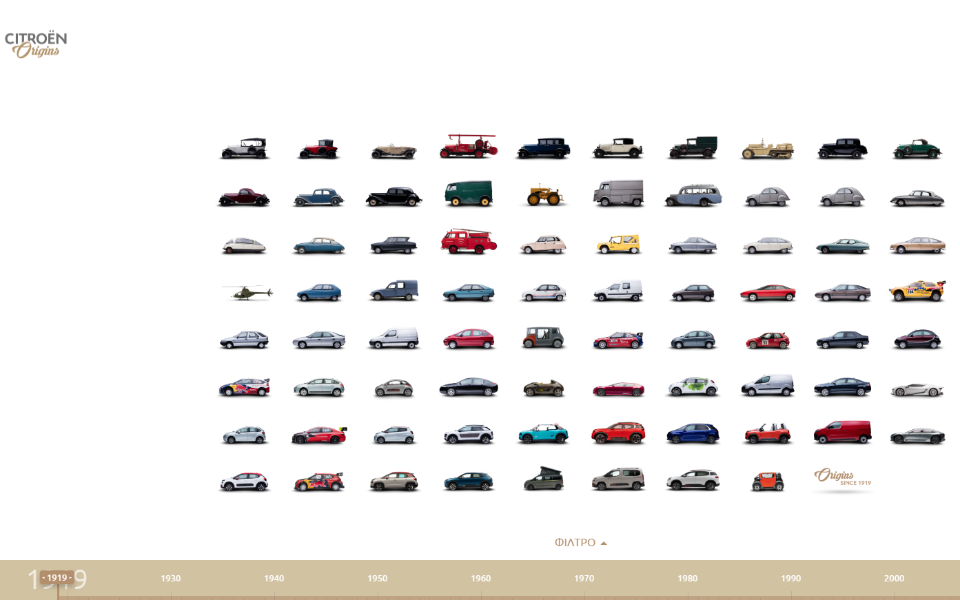This screenshot has height=600, width=960.
Task: Select the camper van with pop-up roof
Action: [543, 479]
